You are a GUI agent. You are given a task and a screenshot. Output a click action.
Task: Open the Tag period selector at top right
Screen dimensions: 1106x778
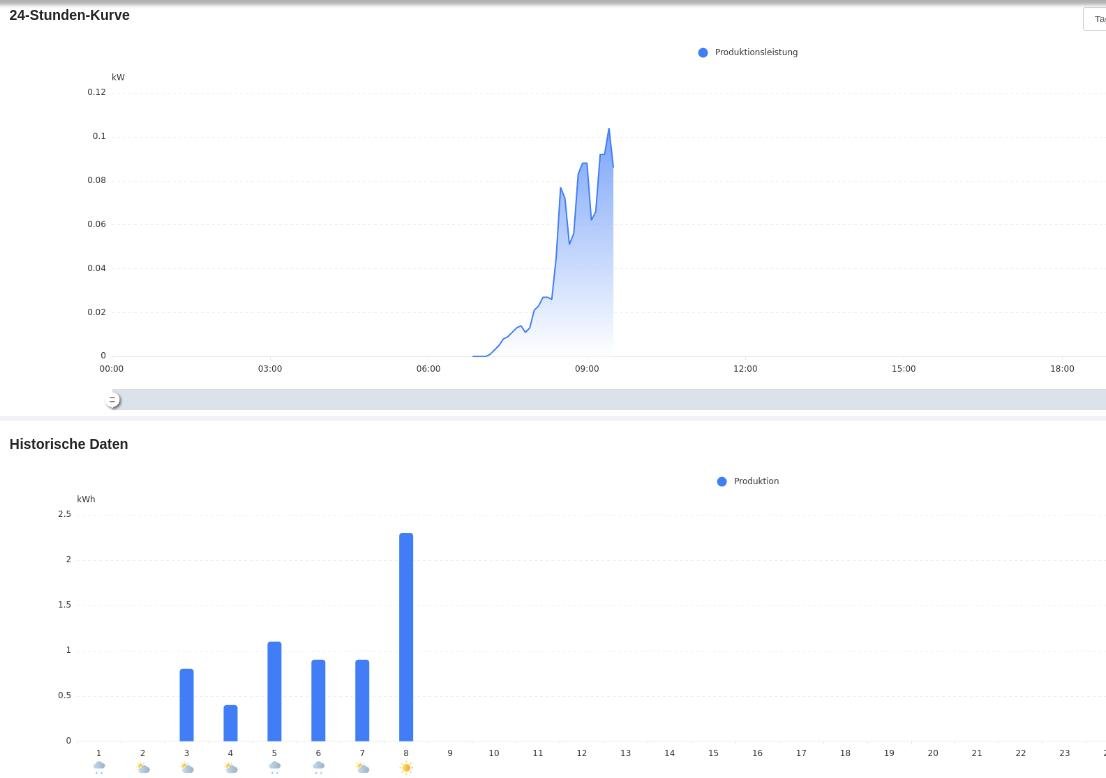(1095, 19)
